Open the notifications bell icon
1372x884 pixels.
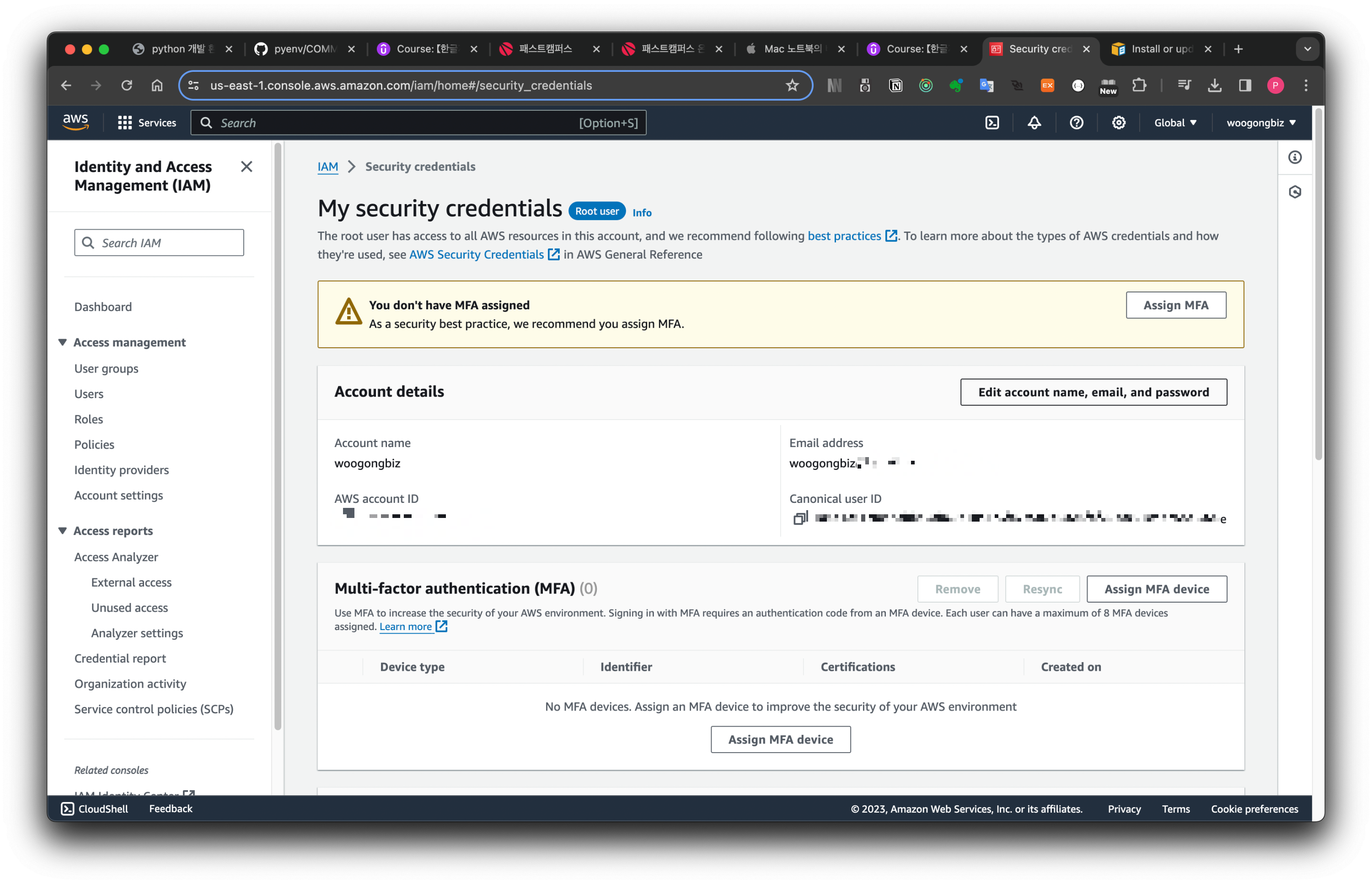1034,123
